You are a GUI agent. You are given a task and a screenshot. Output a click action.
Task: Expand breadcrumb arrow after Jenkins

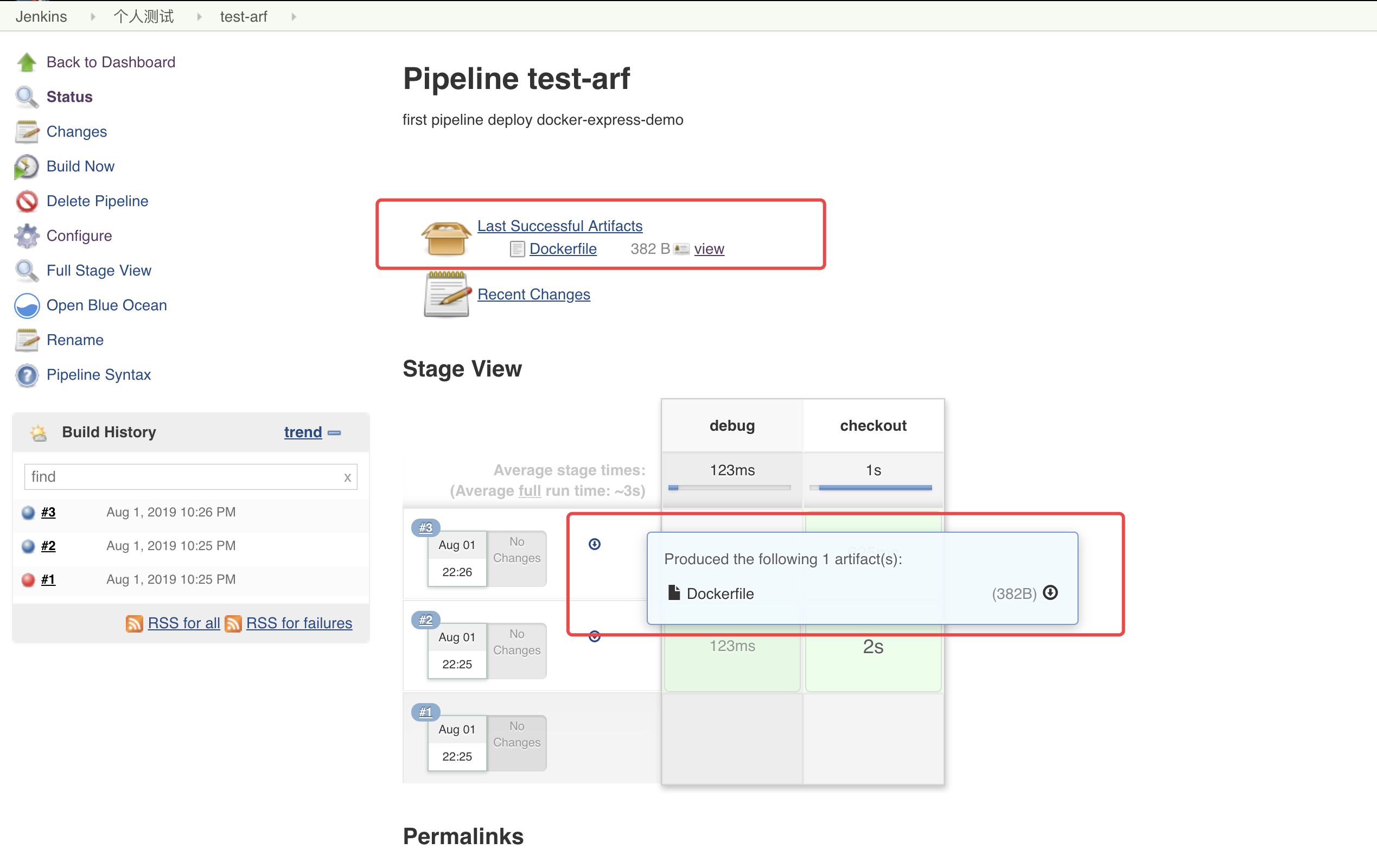[93, 17]
